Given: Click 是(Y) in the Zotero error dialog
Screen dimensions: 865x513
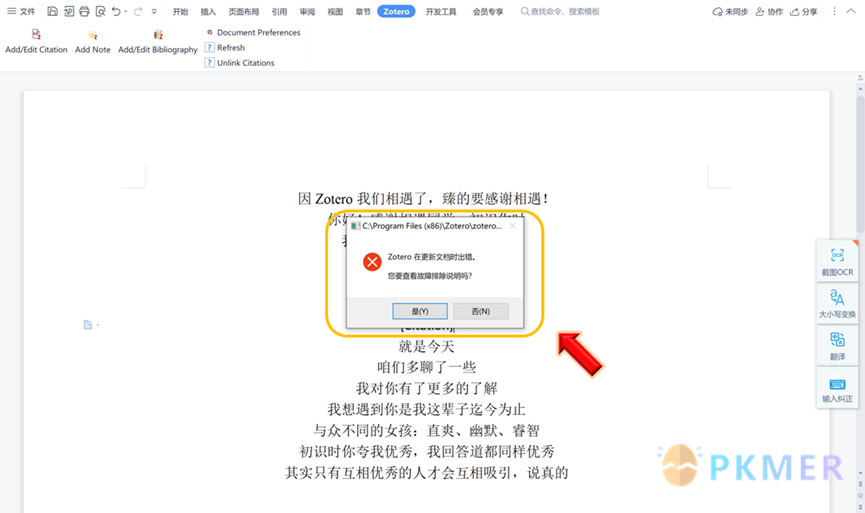Looking at the screenshot, I should tap(420, 311).
